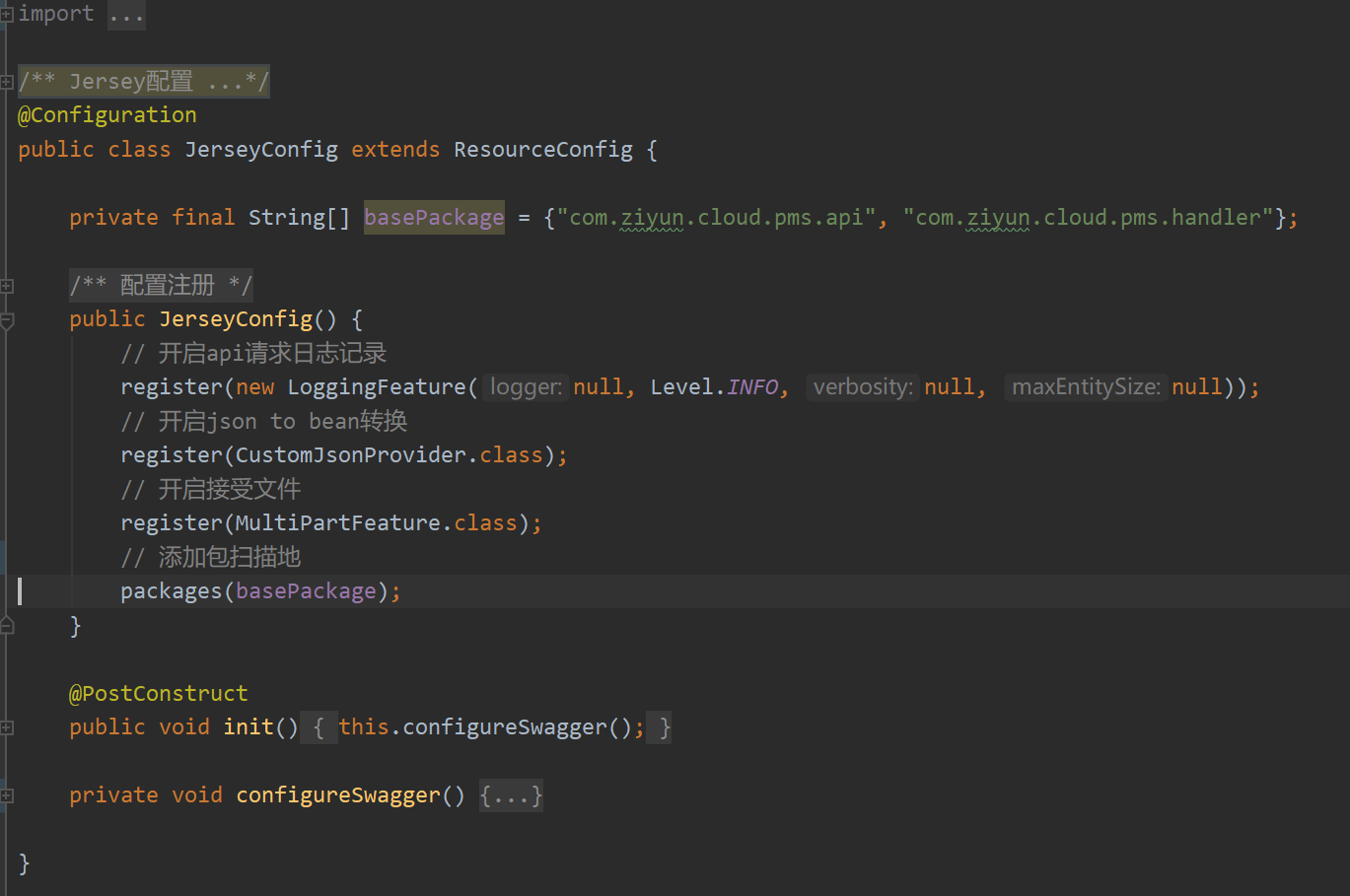Click 'class' keyword in class declaration
The image size is (1350, 896).
[139, 150]
